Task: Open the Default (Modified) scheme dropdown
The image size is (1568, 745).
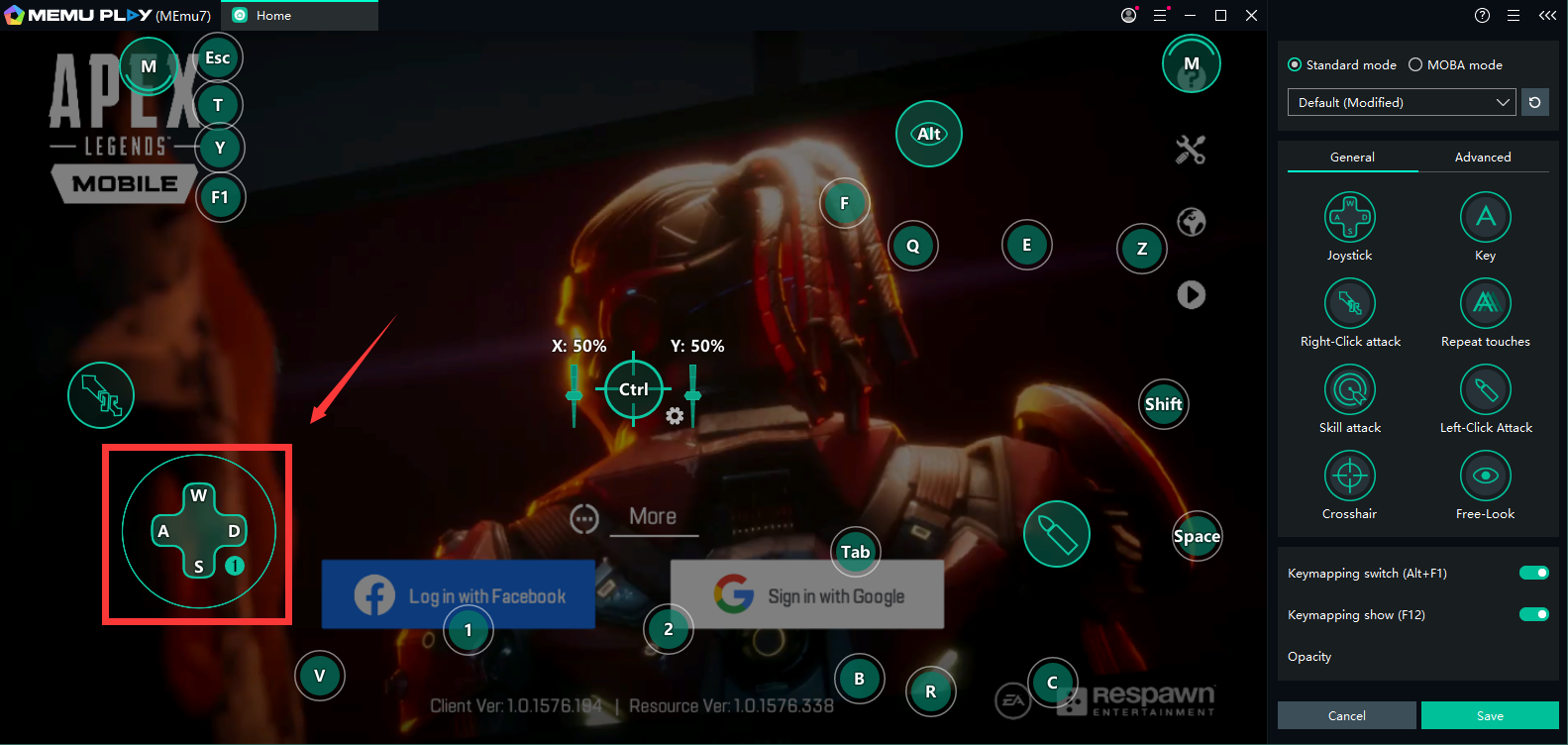Action: click(1401, 102)
